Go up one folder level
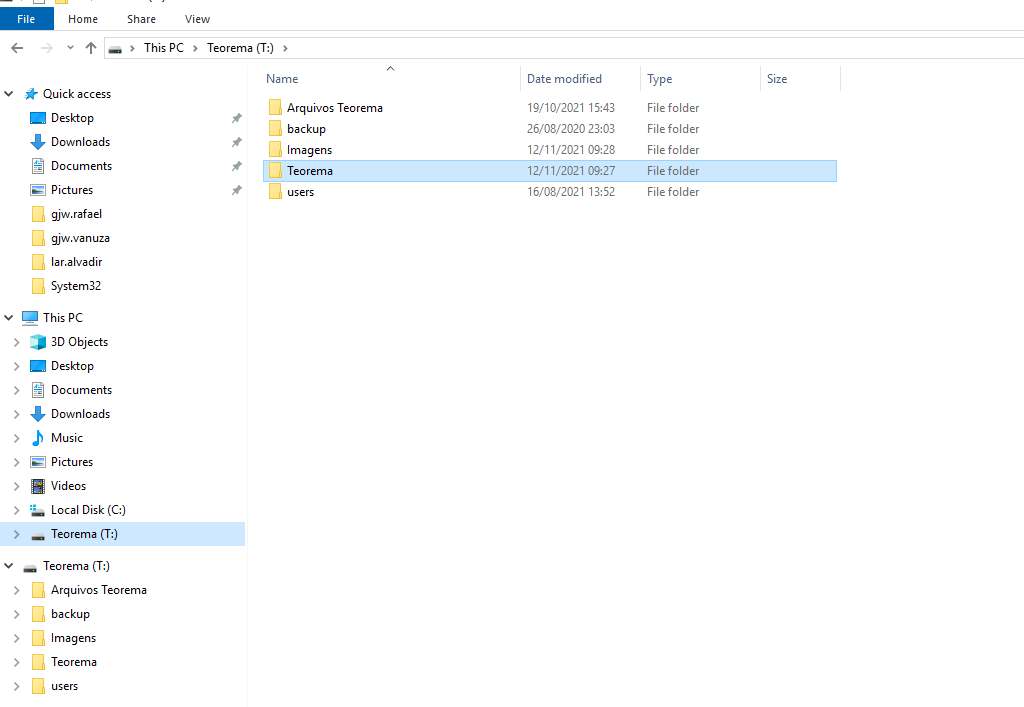The width and height of the screenshot is (1024, 707). coord(91,48)
